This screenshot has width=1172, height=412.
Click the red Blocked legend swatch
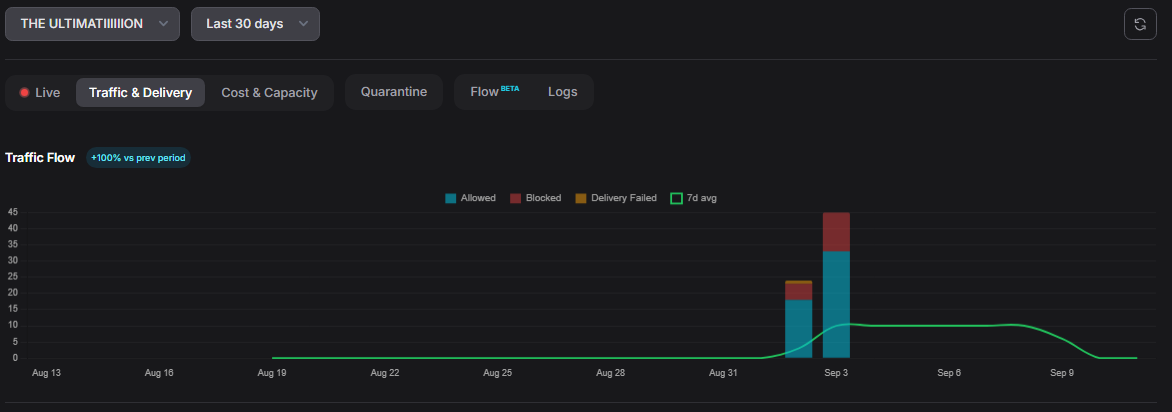[x=516, y=198]
